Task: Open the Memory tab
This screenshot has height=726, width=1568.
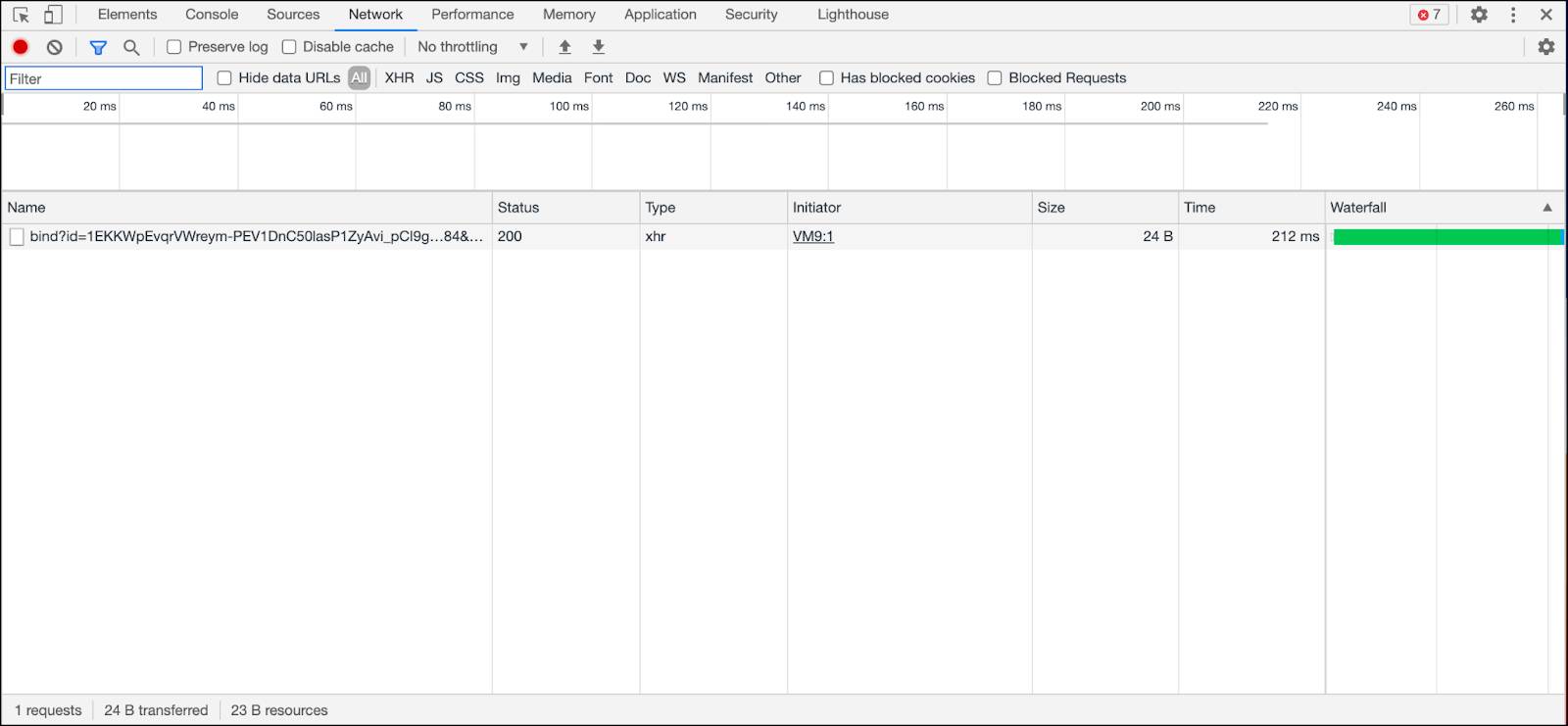Action: [x=569, y=15]
